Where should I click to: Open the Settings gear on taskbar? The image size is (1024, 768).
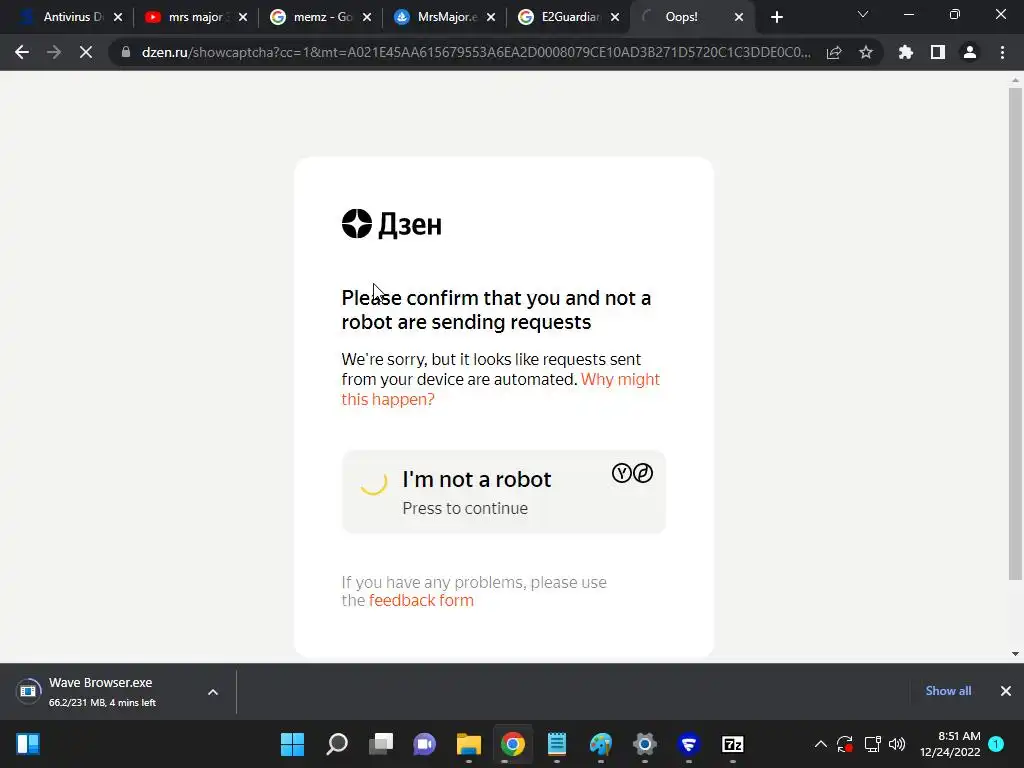point(645,744)
